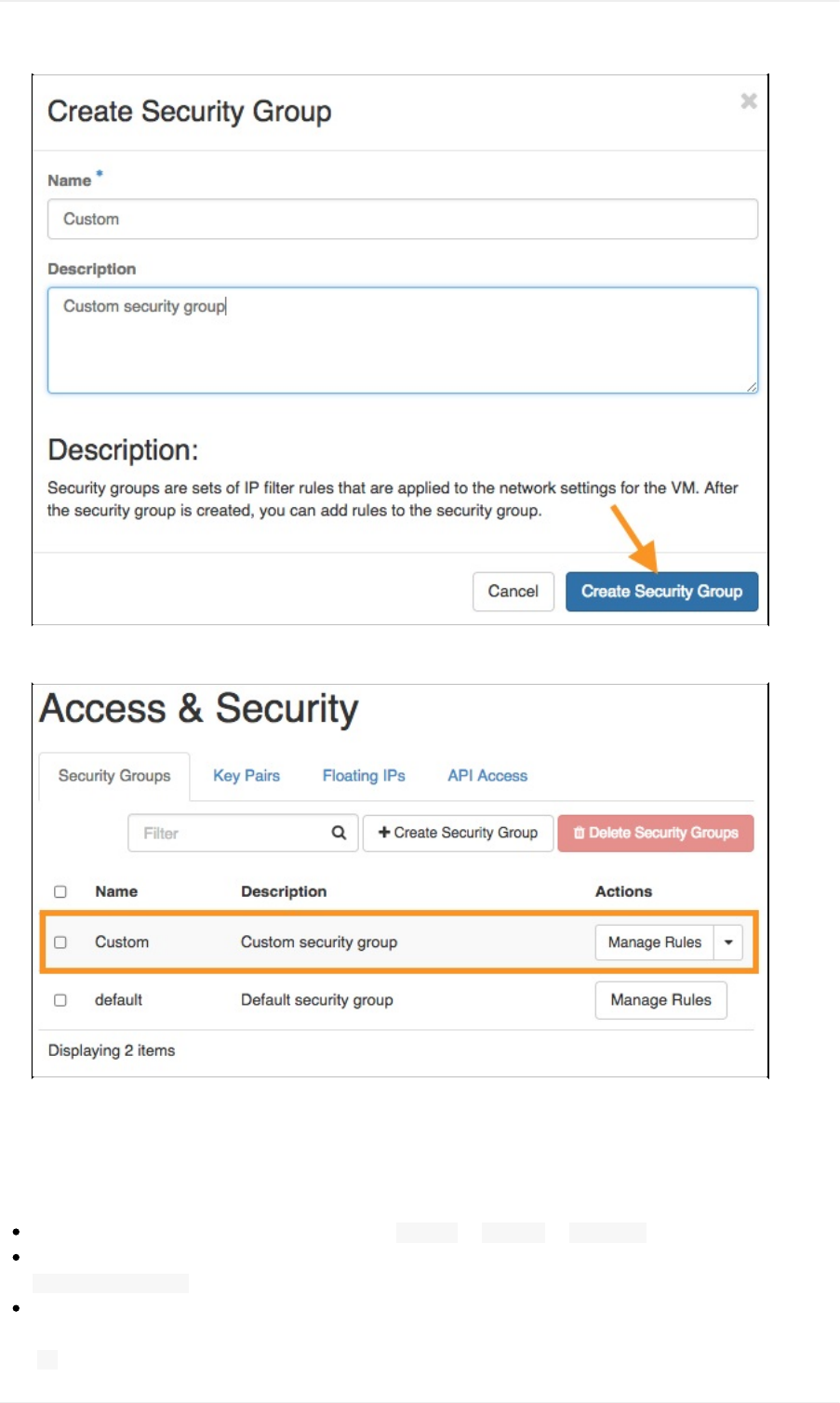The height and width of the screenshot is (1403, 840).
Task: Click the red Delete Security Groups button
Action: pos(656,834)
